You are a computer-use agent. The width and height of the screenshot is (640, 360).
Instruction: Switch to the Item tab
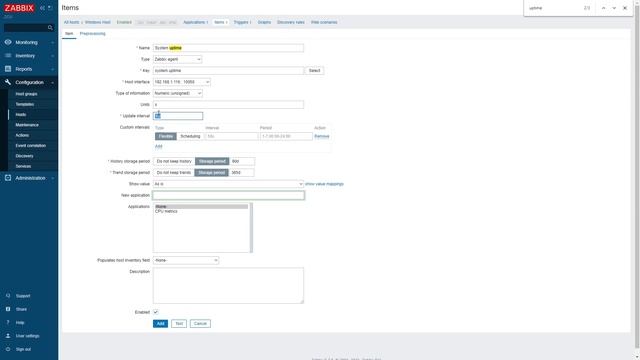69,33
